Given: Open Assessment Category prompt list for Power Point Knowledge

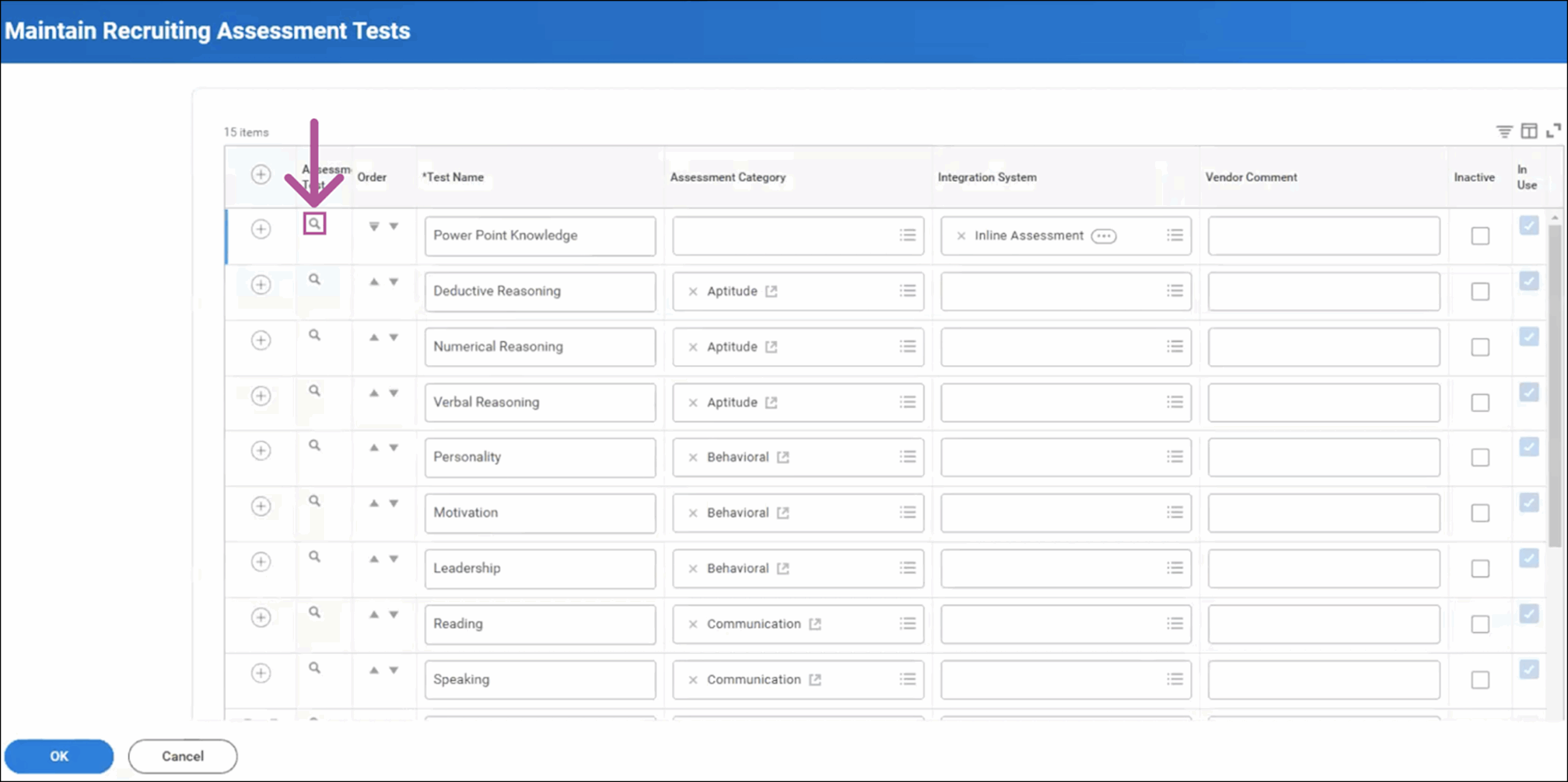Looking at the screenshot, I should pyautogui.click(x=907, y=235).
